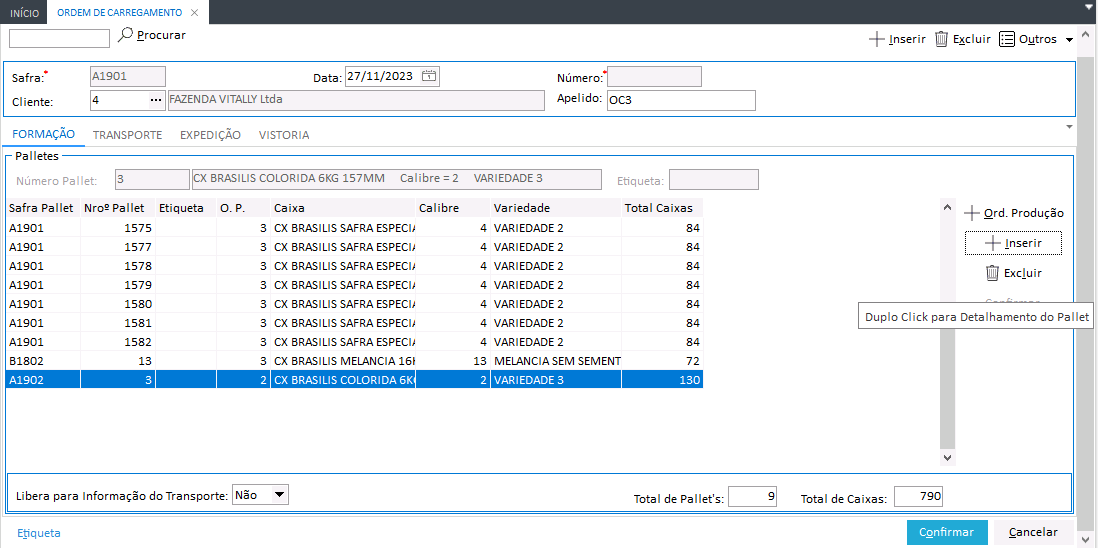Open Libera para Informação do Transporte dropdown

(279, 495)
